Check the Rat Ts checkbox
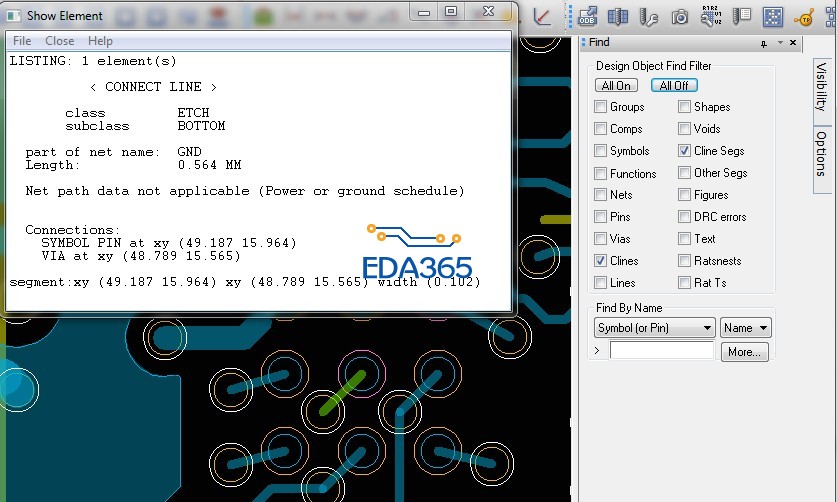Image resolution: width=837 pixels, height=502 pixels. pyautogui.click(x=684, y=282)
